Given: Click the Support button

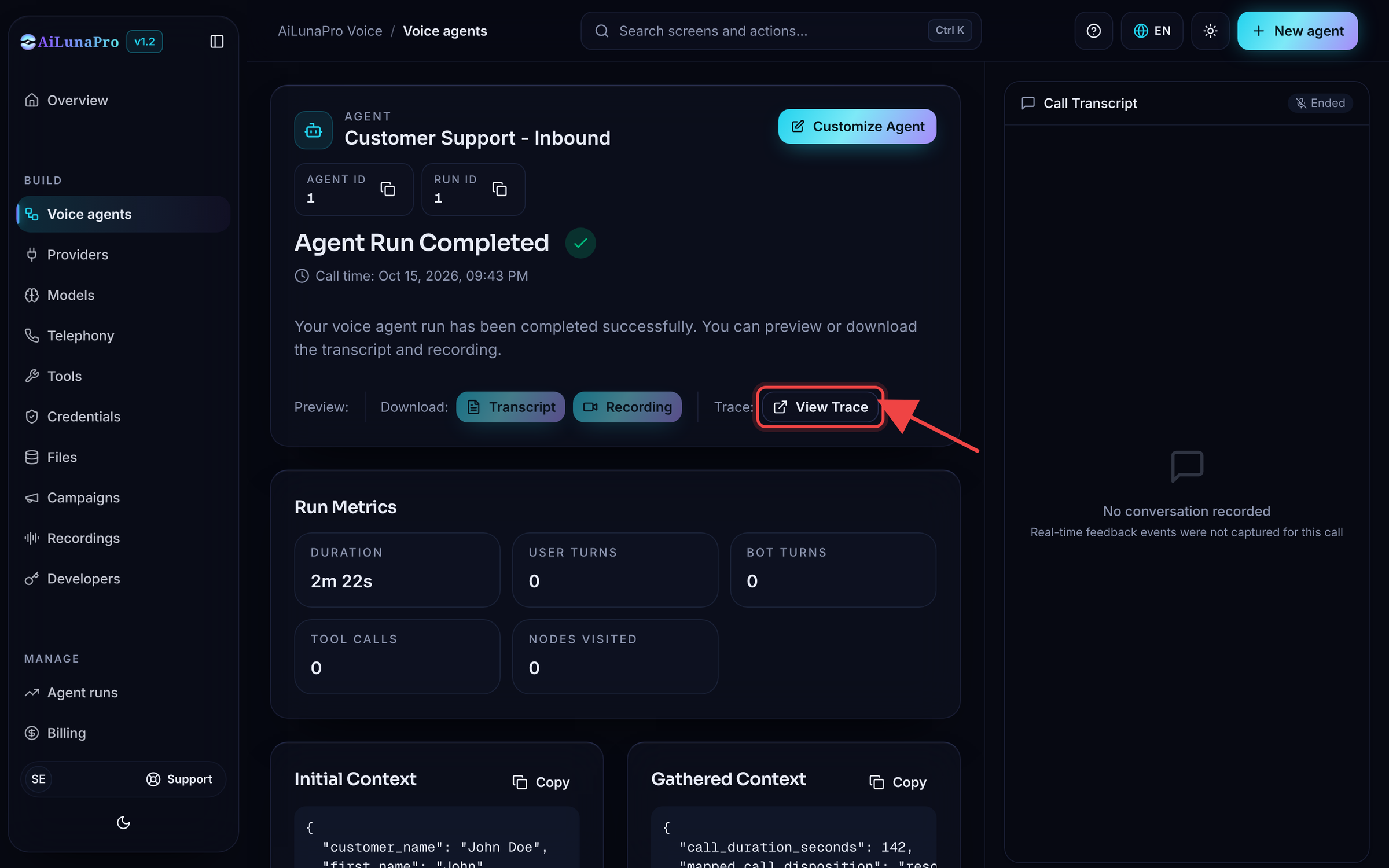Looking at the screenshot, I should point(179,779).
